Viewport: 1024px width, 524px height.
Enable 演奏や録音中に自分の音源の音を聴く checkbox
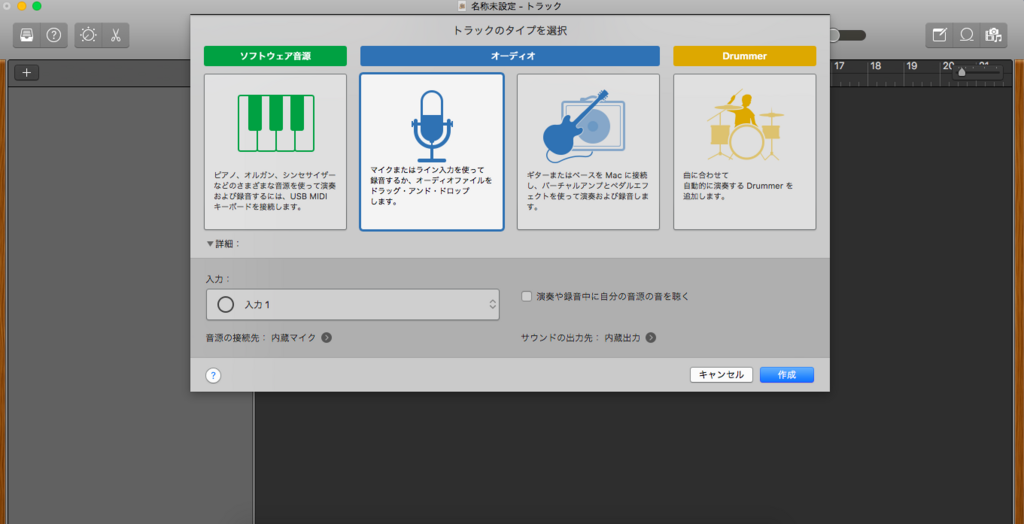(x=526, y=296)
